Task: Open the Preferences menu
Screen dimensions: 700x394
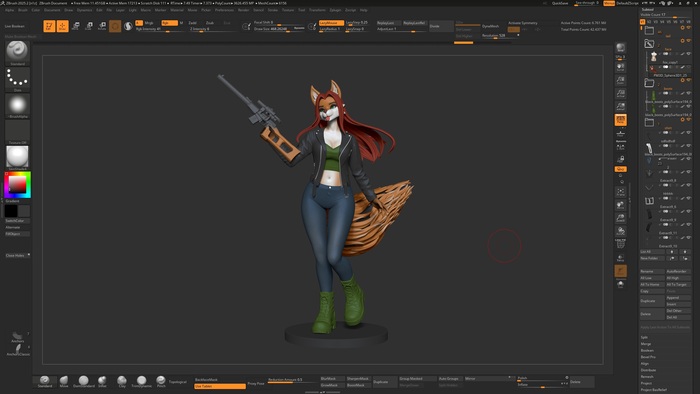Action: click(x=224, y=10)
